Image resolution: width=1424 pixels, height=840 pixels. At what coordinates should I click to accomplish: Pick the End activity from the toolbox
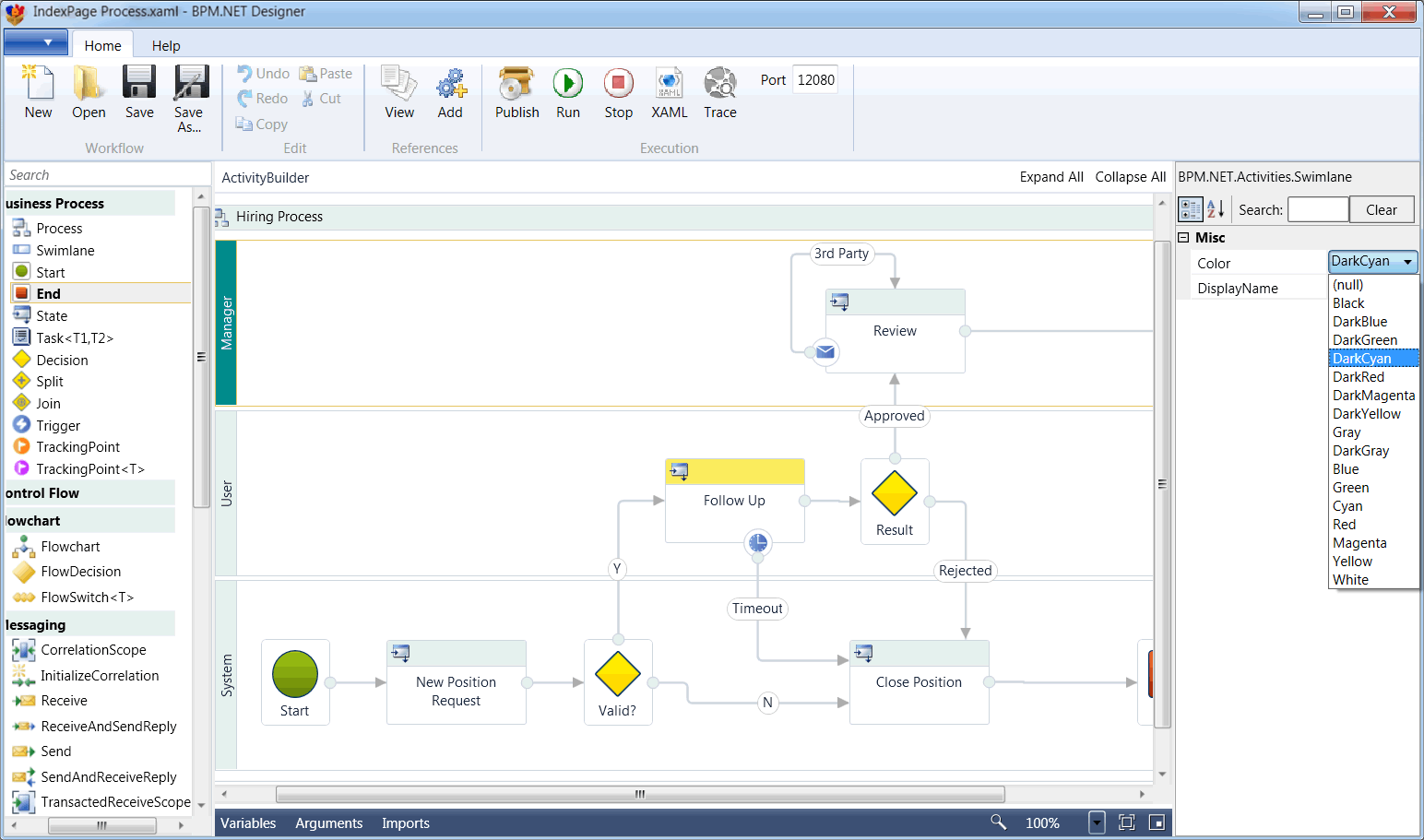(99, 293)
